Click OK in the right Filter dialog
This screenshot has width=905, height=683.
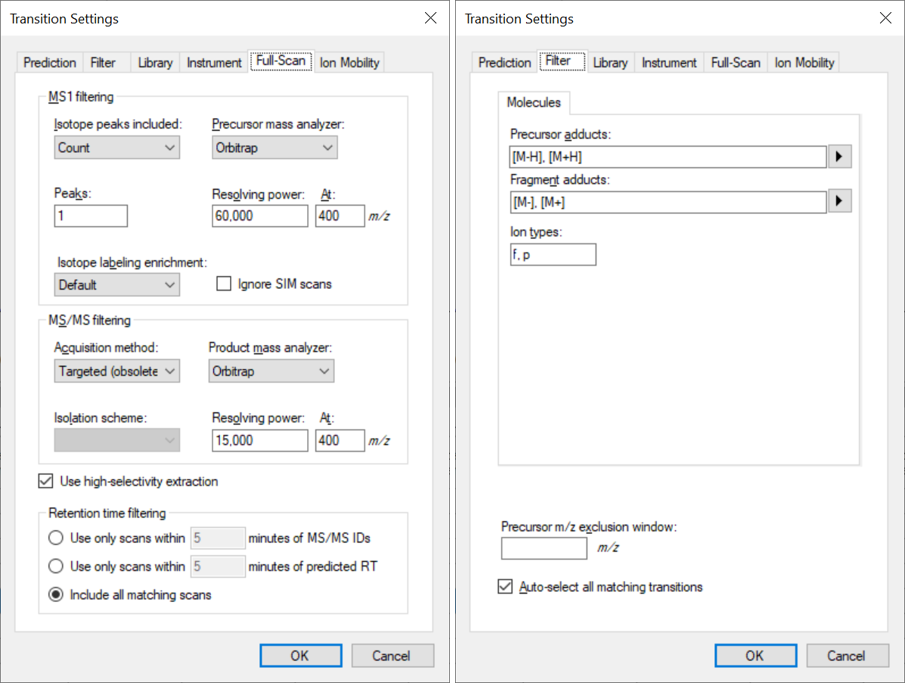coord(755,656)
